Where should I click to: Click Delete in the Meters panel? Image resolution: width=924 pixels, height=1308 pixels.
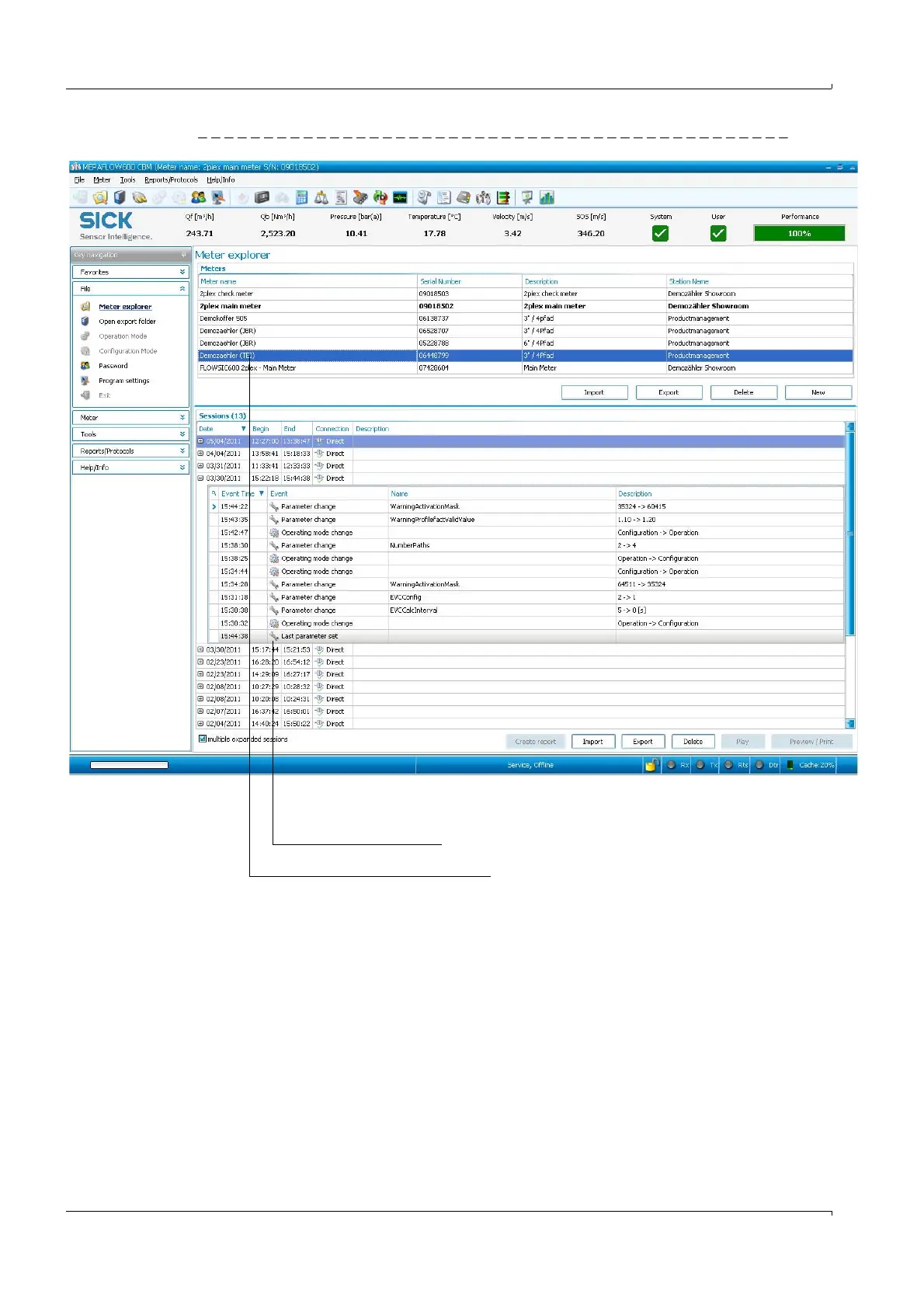click(x=744, y=392)
